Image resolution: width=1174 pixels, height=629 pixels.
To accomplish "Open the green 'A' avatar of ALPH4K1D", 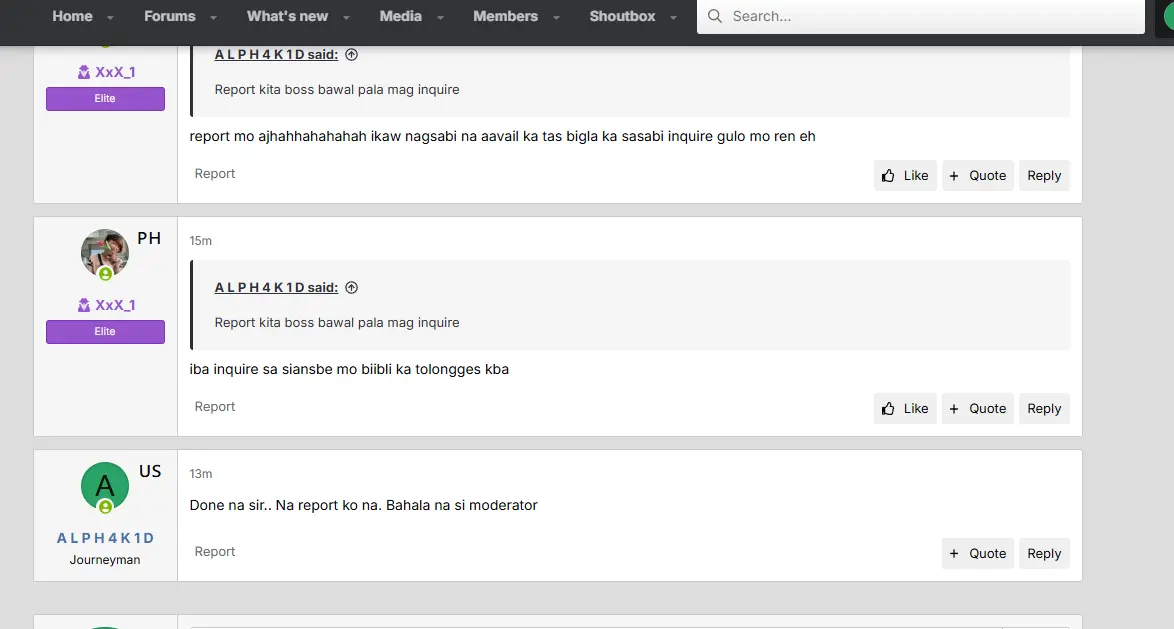I will pos(105,485).
